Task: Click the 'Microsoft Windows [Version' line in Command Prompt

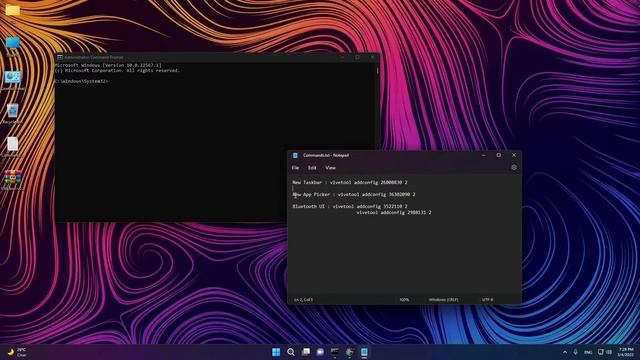Action: click(x=108, y=65)
